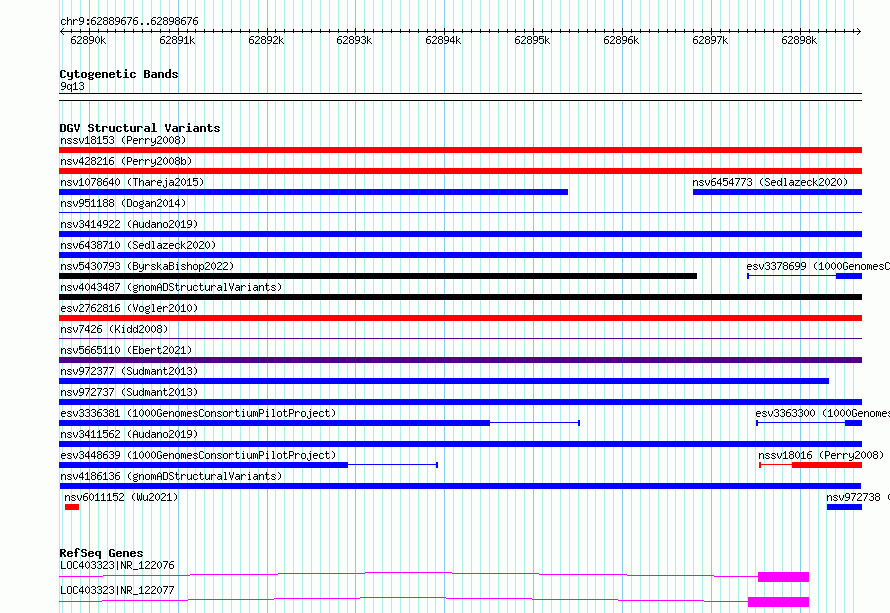
Task: Click the 62893k ruler position
Action: click(354, 40)
